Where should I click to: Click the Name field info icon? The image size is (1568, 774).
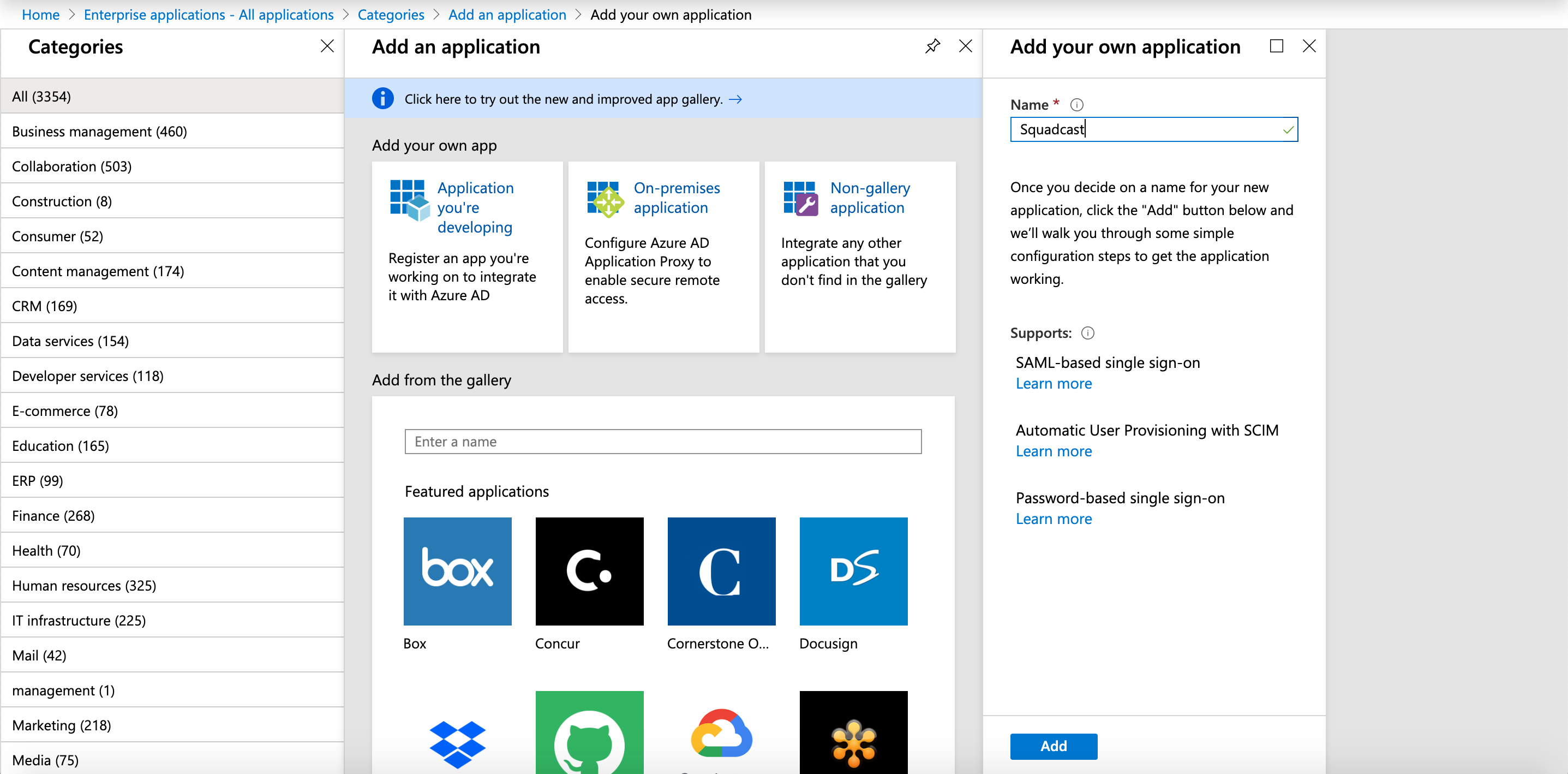click(x=1076, y=105)
